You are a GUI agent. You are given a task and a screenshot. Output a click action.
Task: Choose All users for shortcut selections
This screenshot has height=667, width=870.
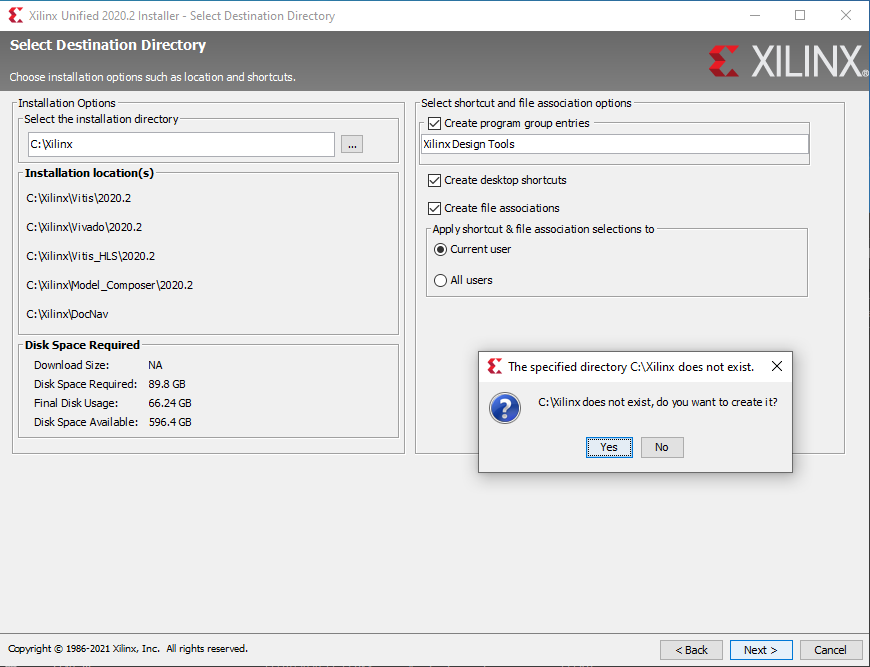tap(440, 280)
